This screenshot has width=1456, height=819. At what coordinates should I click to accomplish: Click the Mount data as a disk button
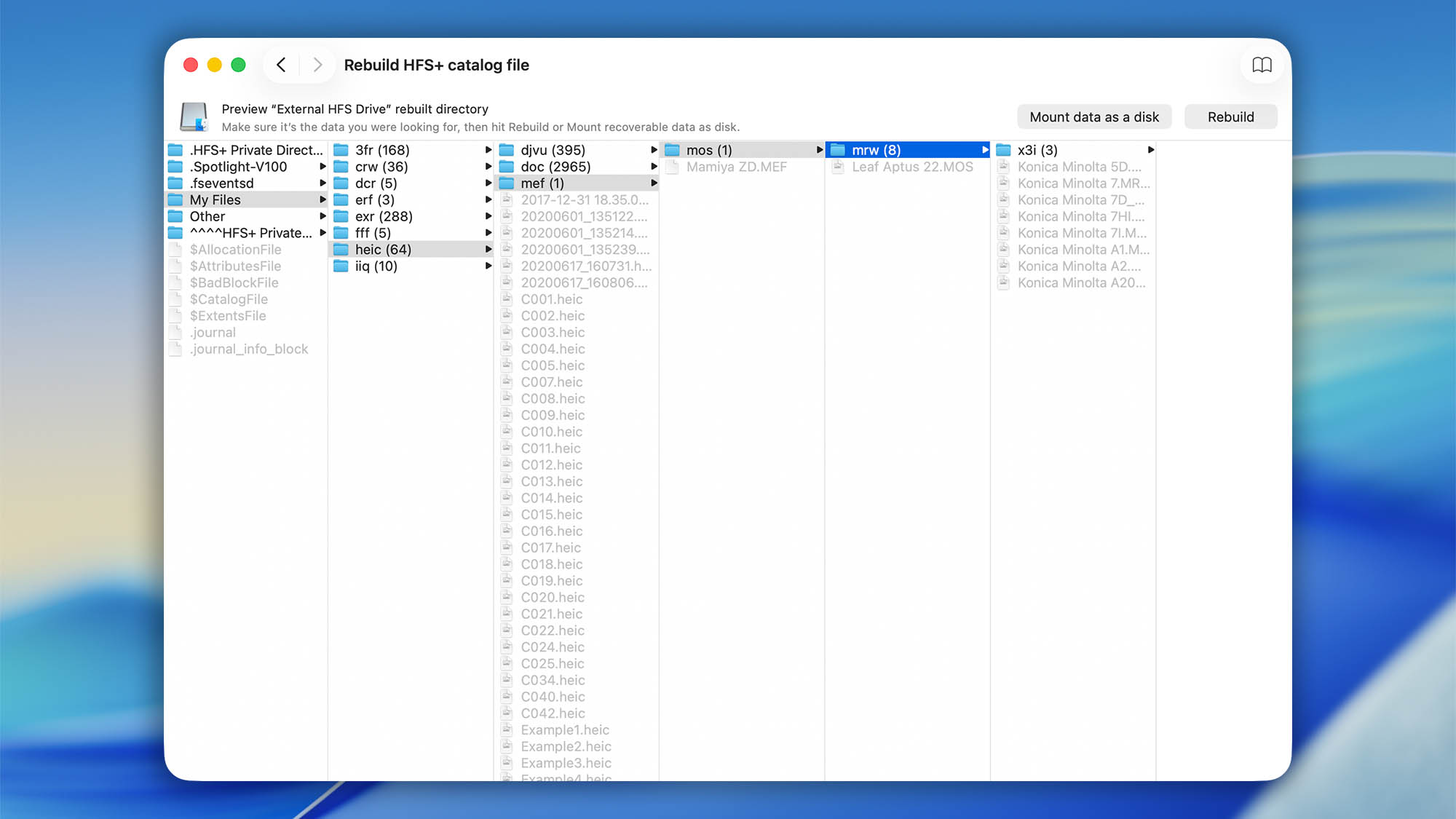click(1093, 116)
